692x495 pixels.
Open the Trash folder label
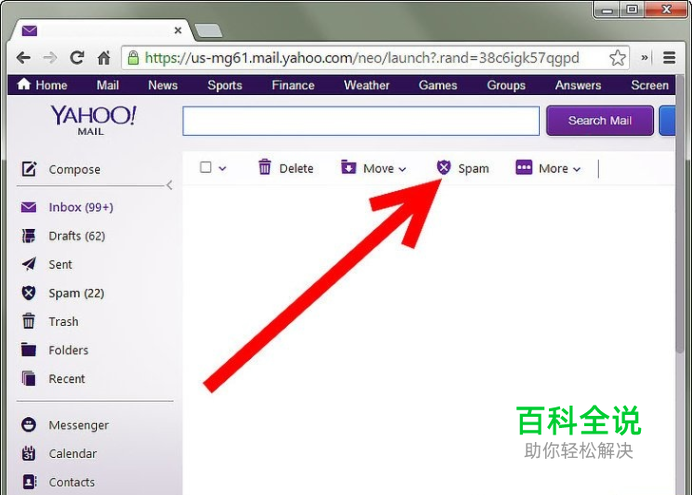64,322
